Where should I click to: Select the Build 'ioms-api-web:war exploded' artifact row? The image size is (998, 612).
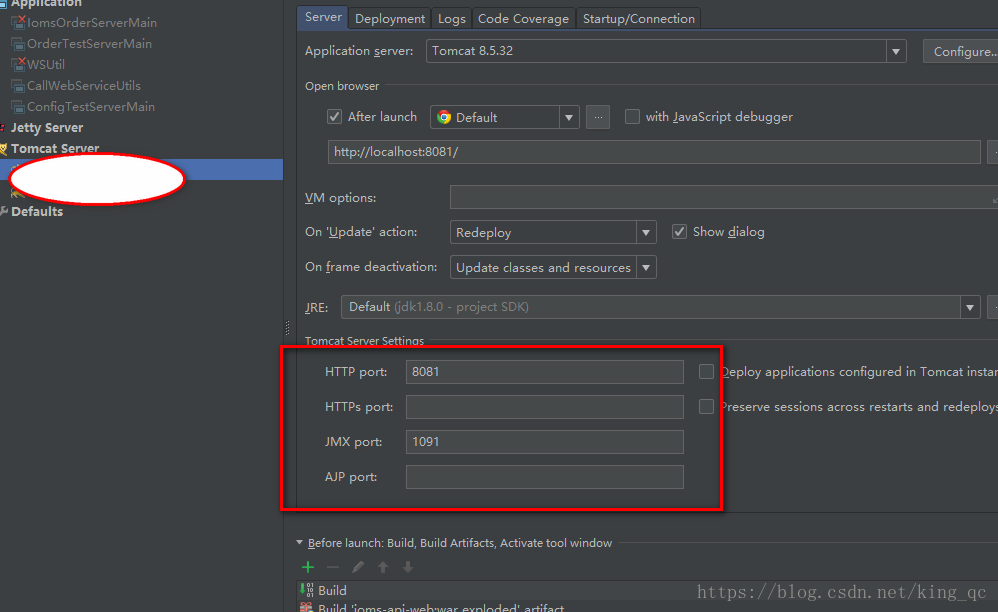pyautogui.click(x=648, y=607)
